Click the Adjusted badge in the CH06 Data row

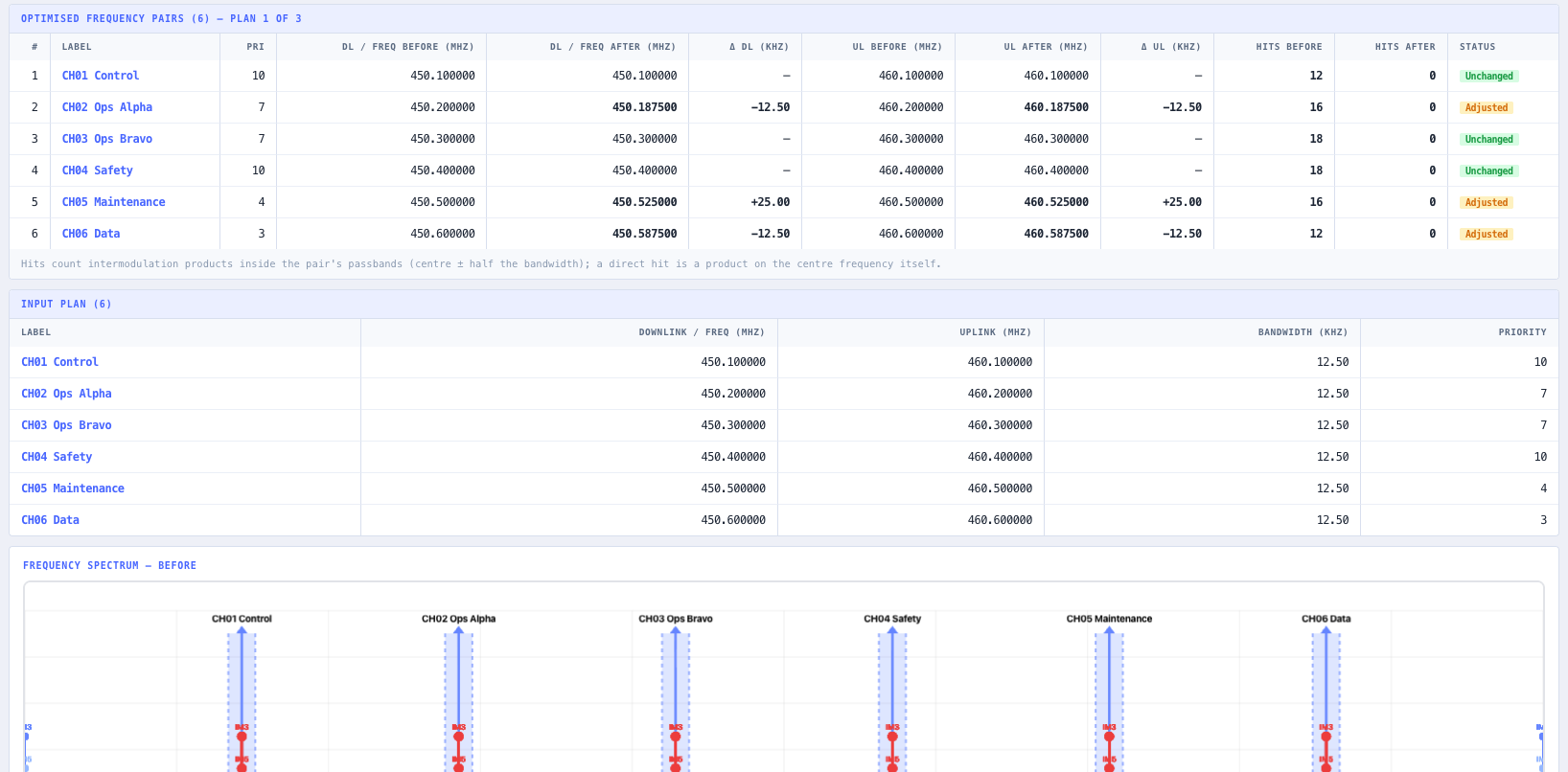(1487, 234)
